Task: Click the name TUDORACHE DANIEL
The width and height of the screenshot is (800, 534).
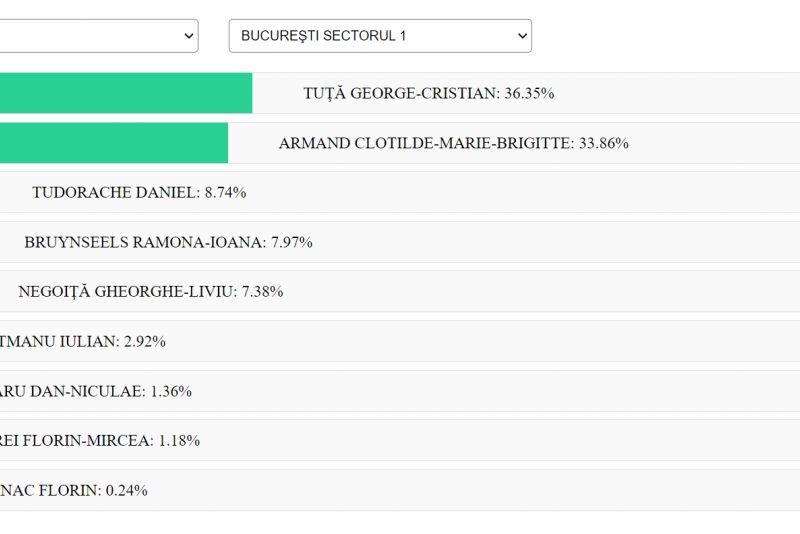Action: click(114, 192)
